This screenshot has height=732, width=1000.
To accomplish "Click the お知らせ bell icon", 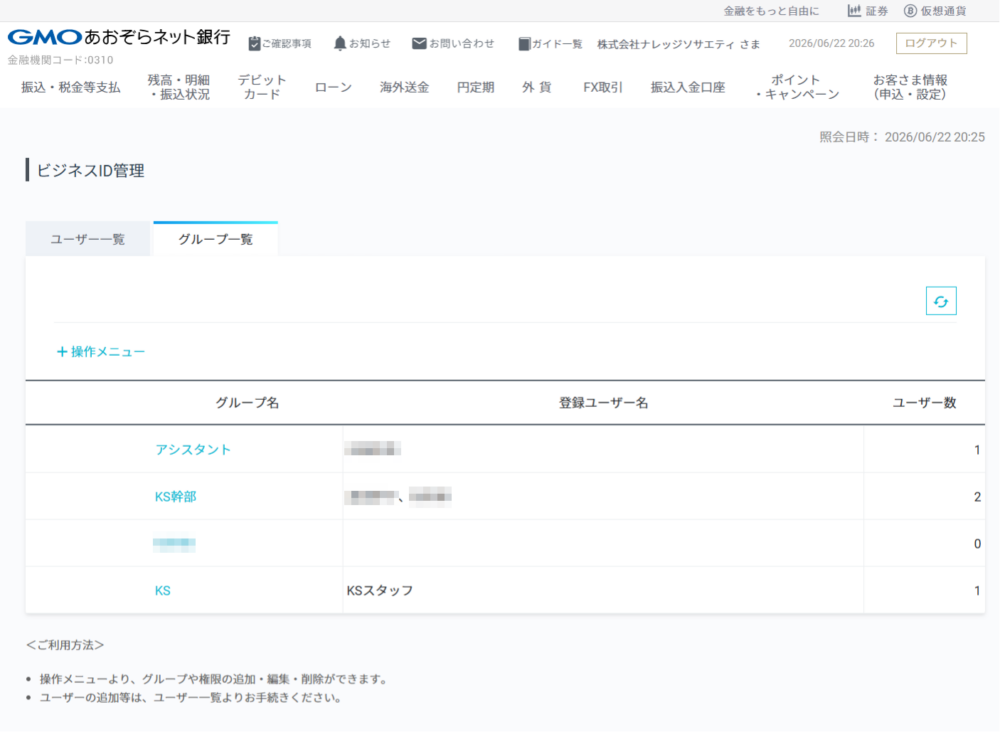I will click(340, 43).
